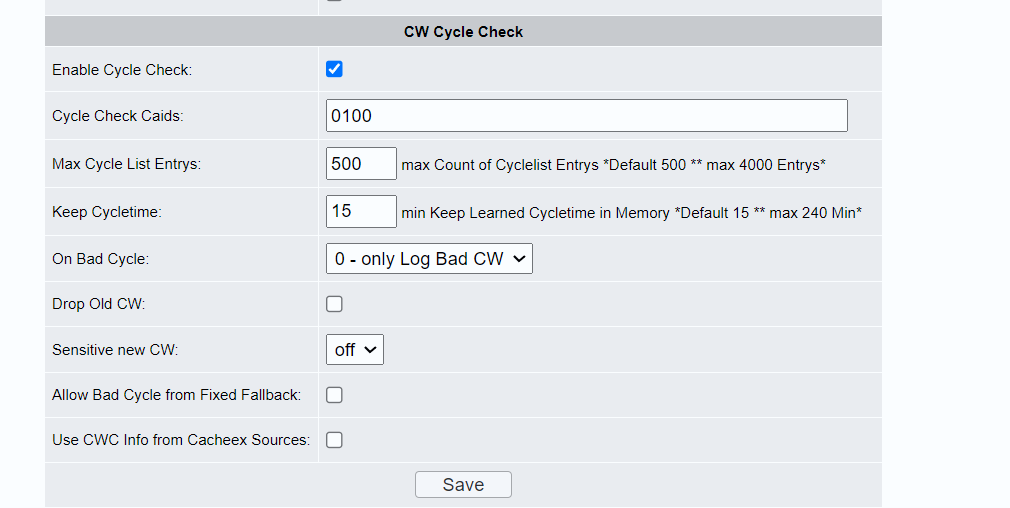The height and width of the screenshot is (508, 1010).
Task: Click the CW Cycle Check section header
Action: [463, 32]
